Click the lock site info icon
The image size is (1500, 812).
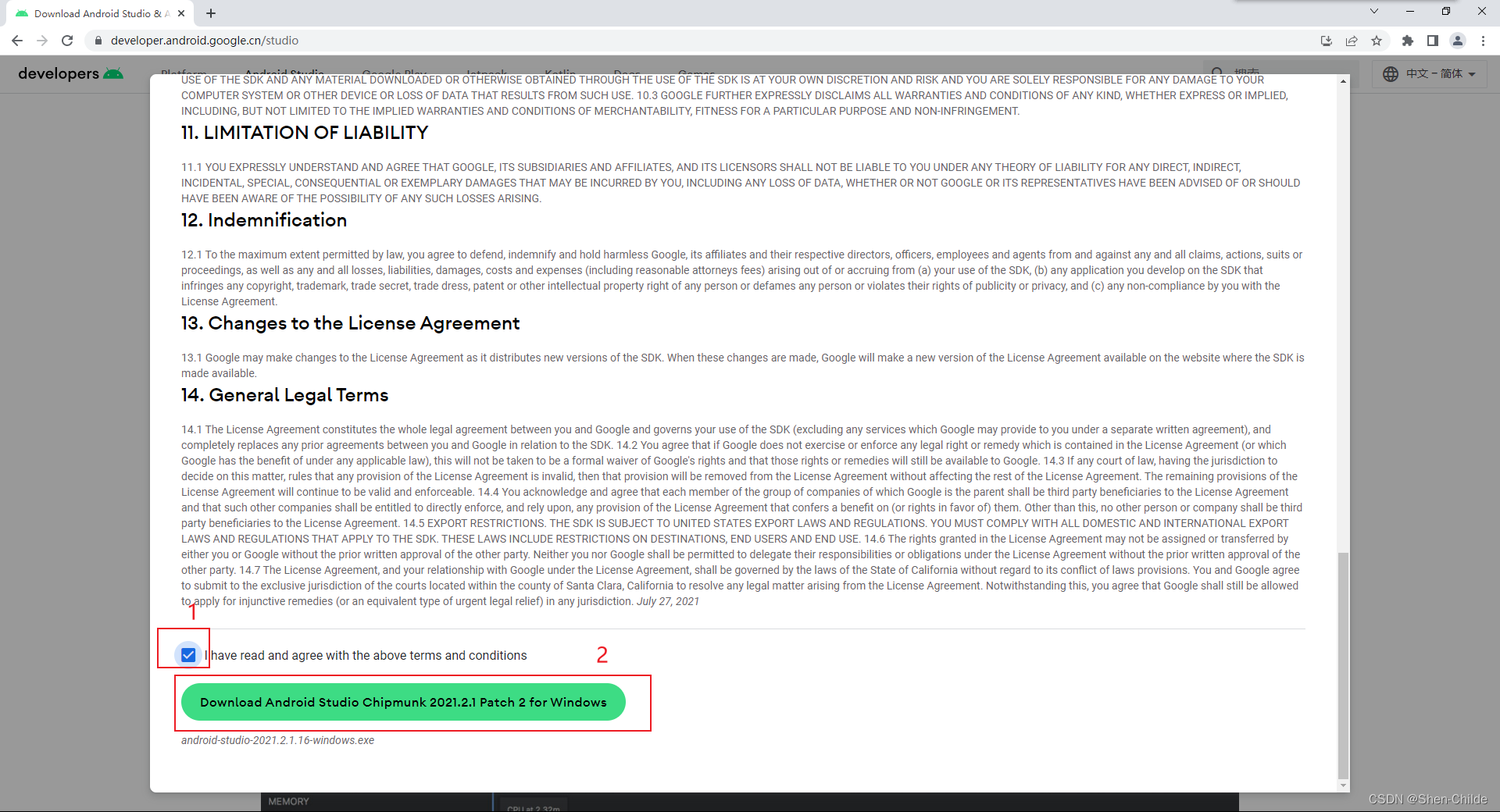tap(98, 41)
